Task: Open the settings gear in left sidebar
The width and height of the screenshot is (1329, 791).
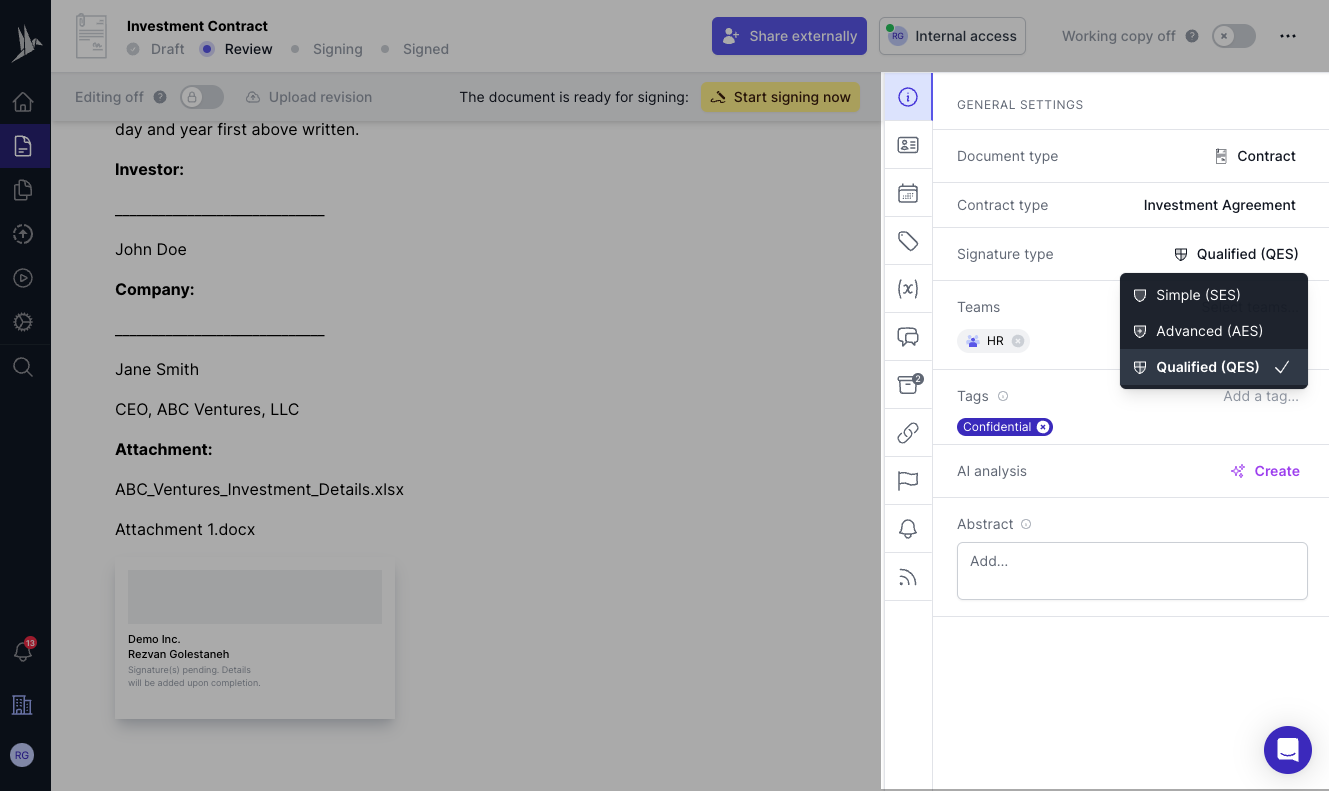Action: click(23, 322)
